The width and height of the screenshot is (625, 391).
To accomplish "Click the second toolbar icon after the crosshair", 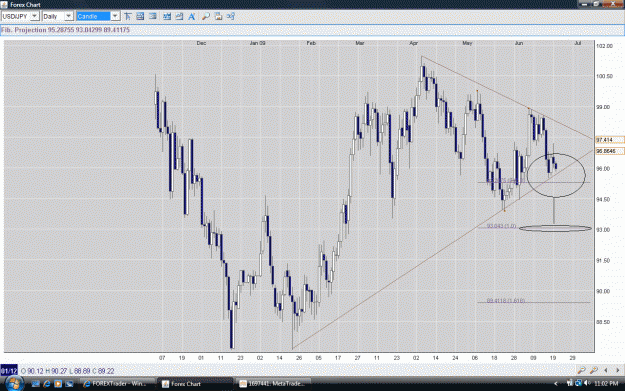I will coord(140,16).
